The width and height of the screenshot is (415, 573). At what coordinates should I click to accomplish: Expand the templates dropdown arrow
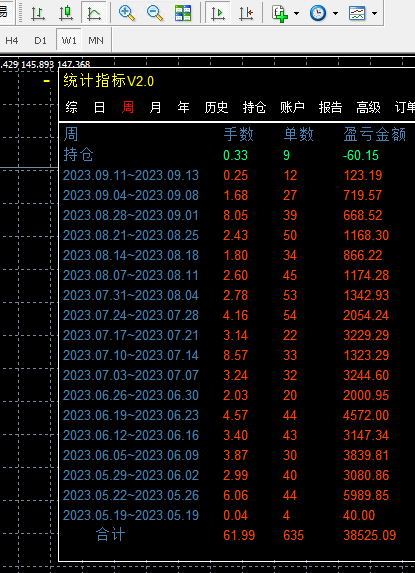coord(374,14)
